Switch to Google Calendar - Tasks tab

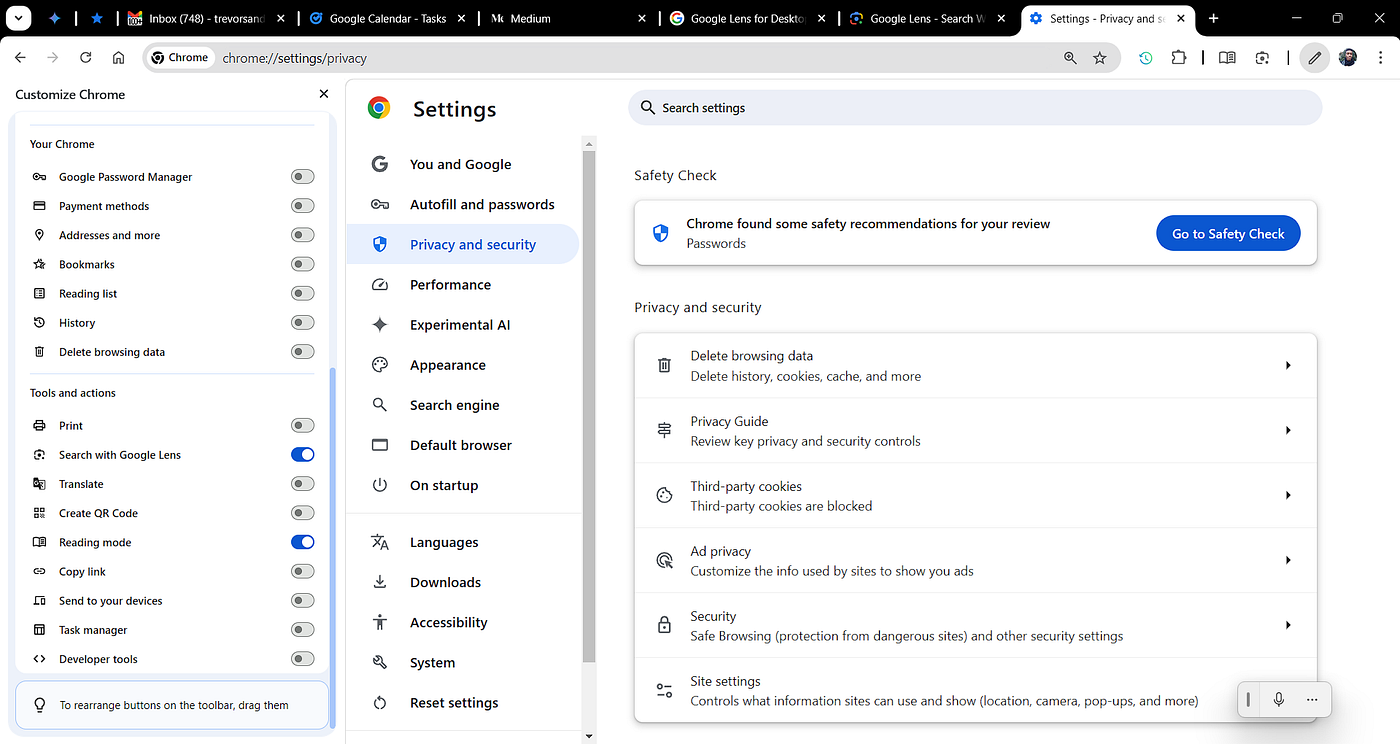point(388,18)
